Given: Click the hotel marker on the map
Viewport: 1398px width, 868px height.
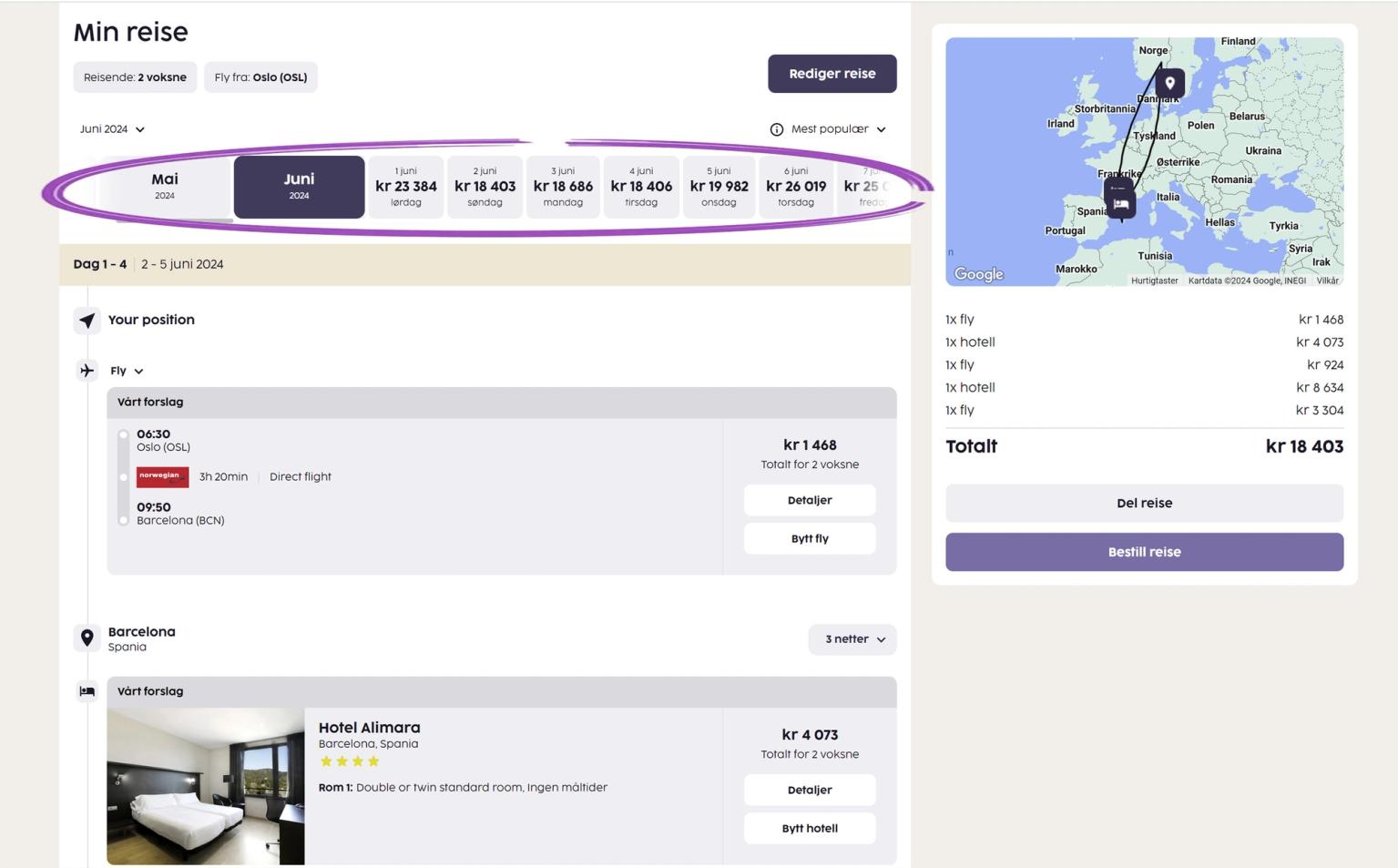Looking at the screenshot, I should (1121, 203).
